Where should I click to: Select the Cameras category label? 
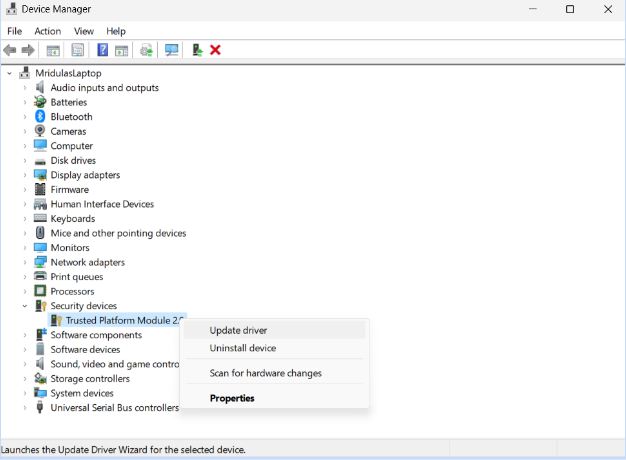(68, 131)
